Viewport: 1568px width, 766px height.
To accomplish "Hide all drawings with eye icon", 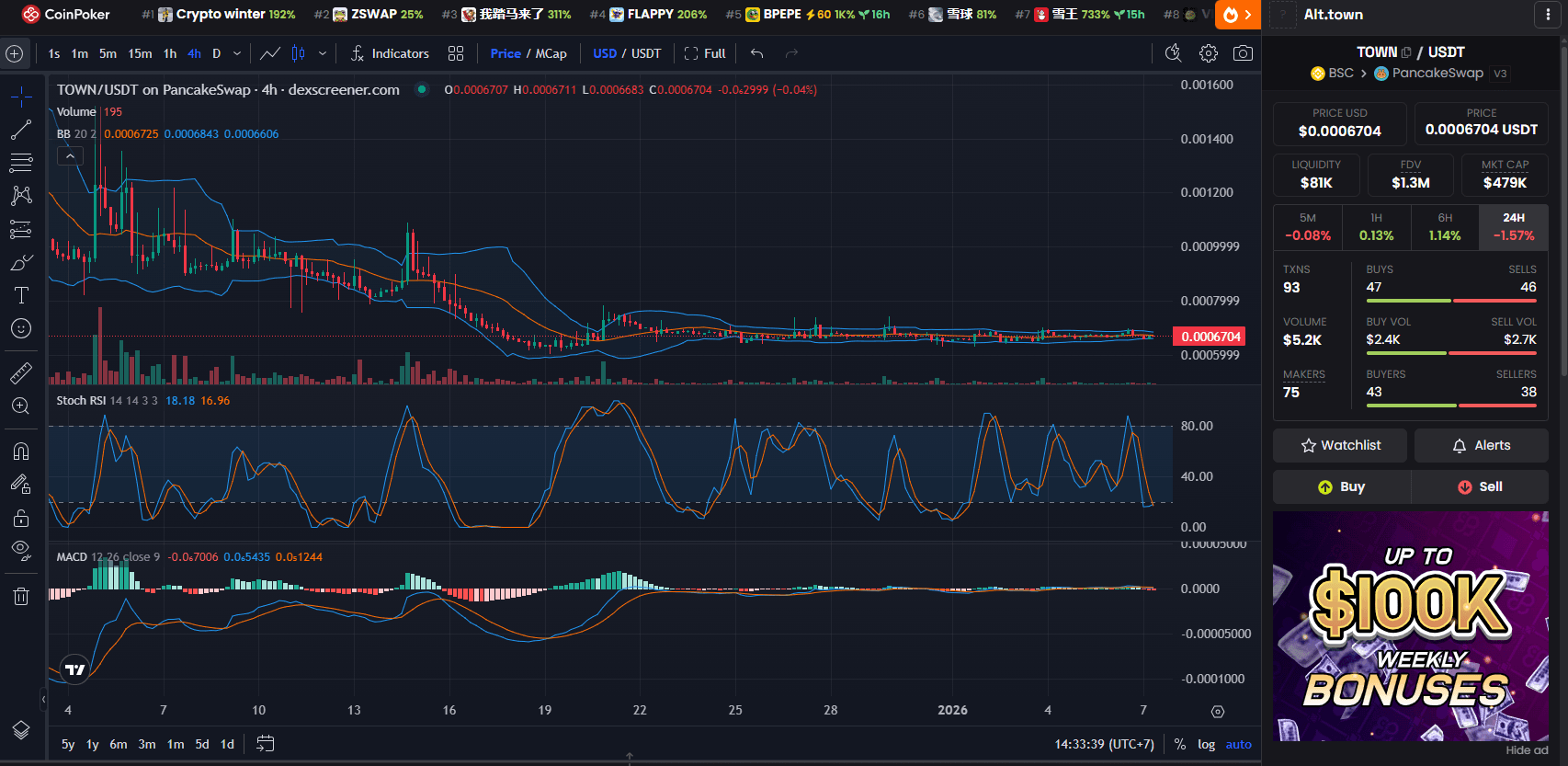I will coord(21,551).
